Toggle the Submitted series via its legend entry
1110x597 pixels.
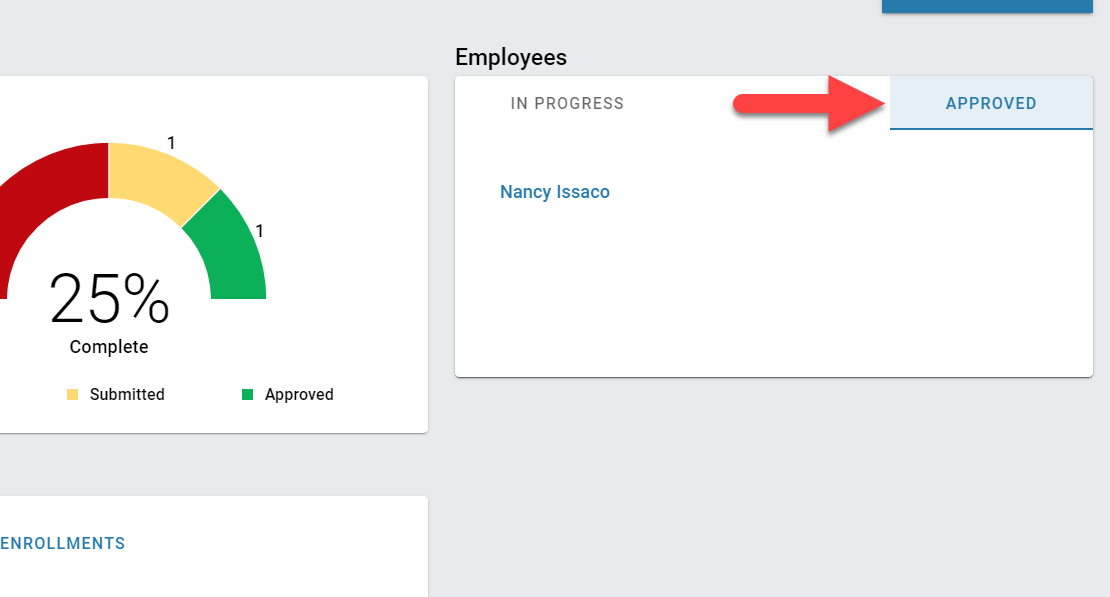click(x=115, y=394)
